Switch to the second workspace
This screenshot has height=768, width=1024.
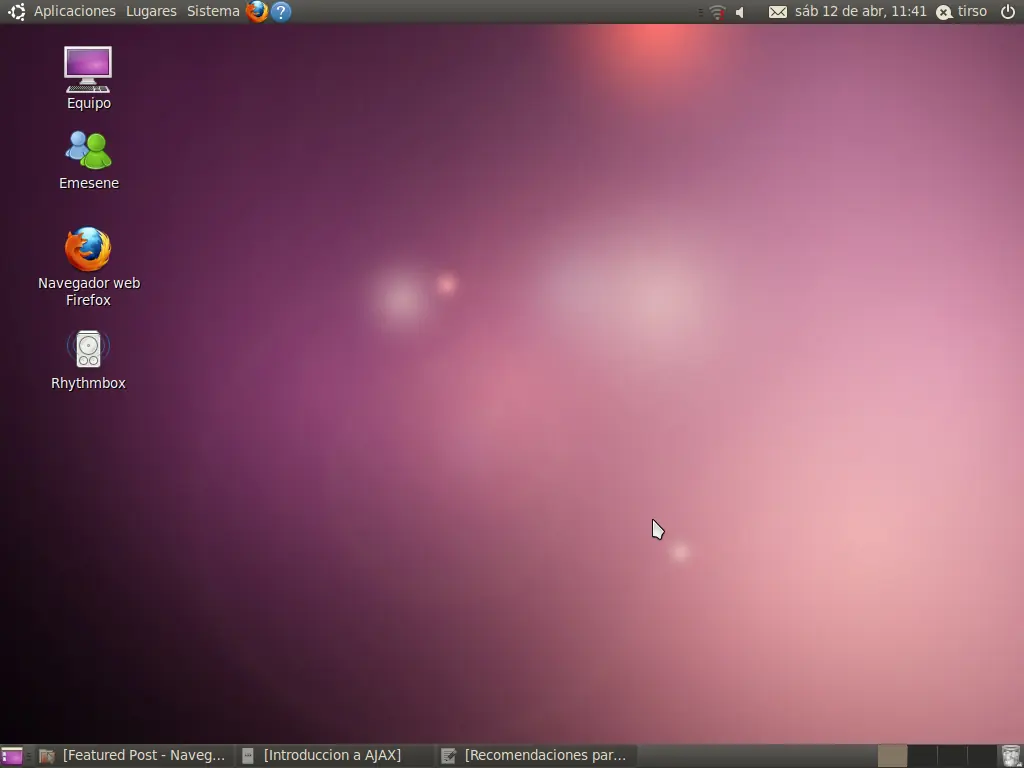922,756
